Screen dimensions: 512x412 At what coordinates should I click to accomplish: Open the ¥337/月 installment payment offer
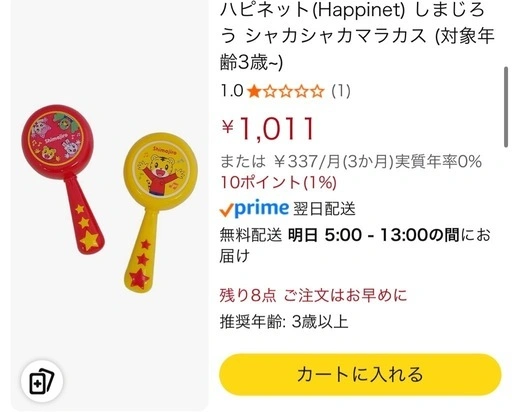pos(351,162)
